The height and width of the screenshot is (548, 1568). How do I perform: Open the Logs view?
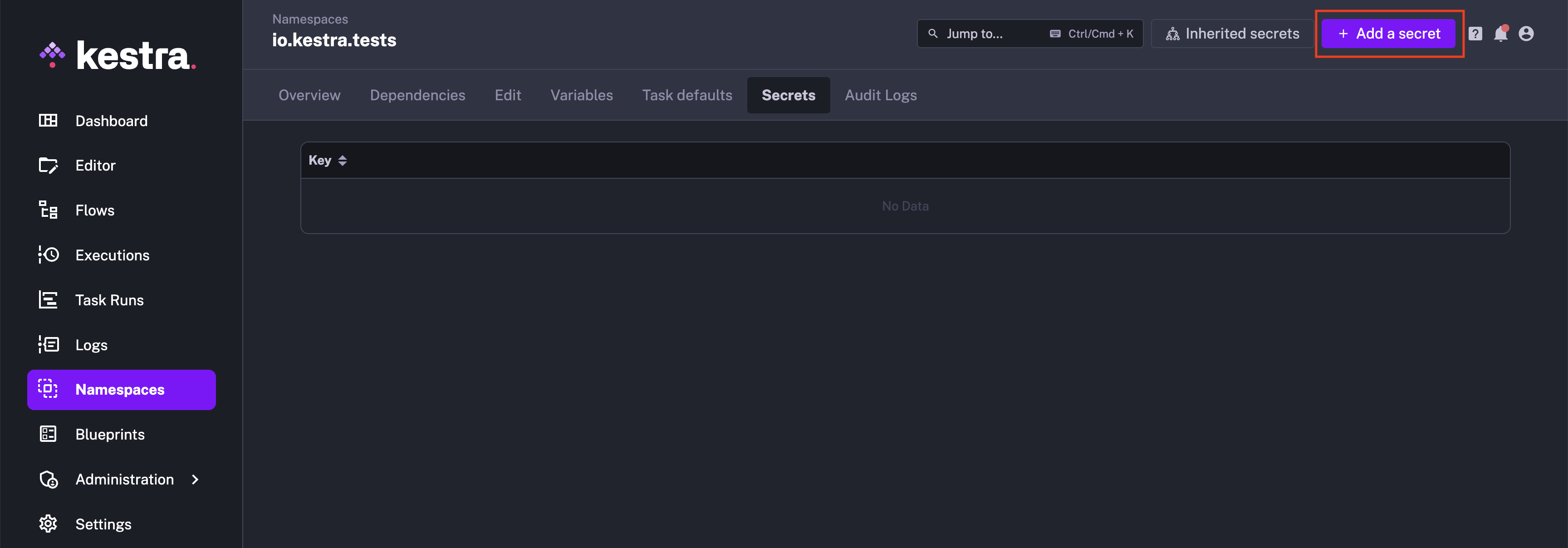91,345
